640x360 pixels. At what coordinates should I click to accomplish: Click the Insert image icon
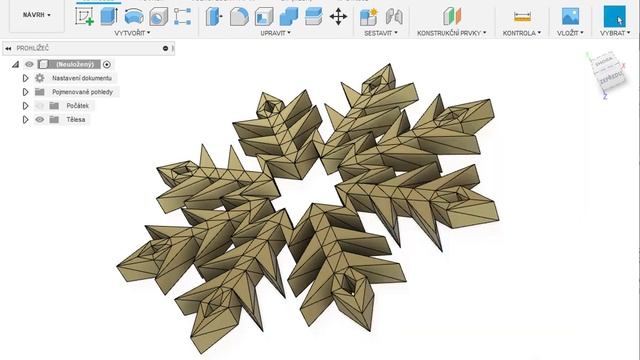coord(570,17)
